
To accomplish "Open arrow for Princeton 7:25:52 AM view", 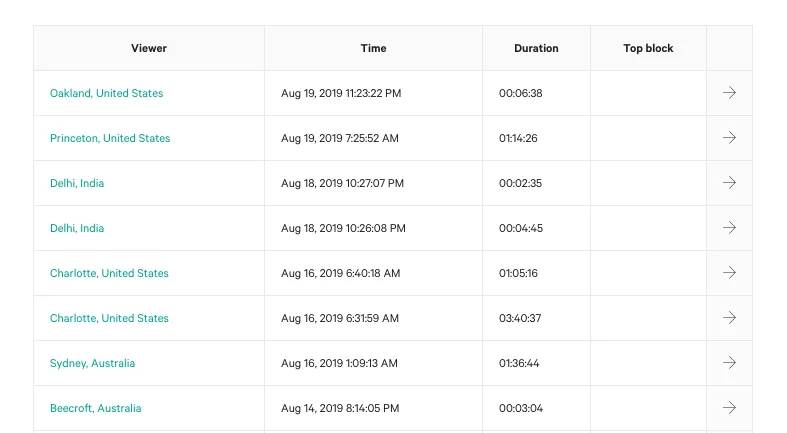I will point(729,137).
